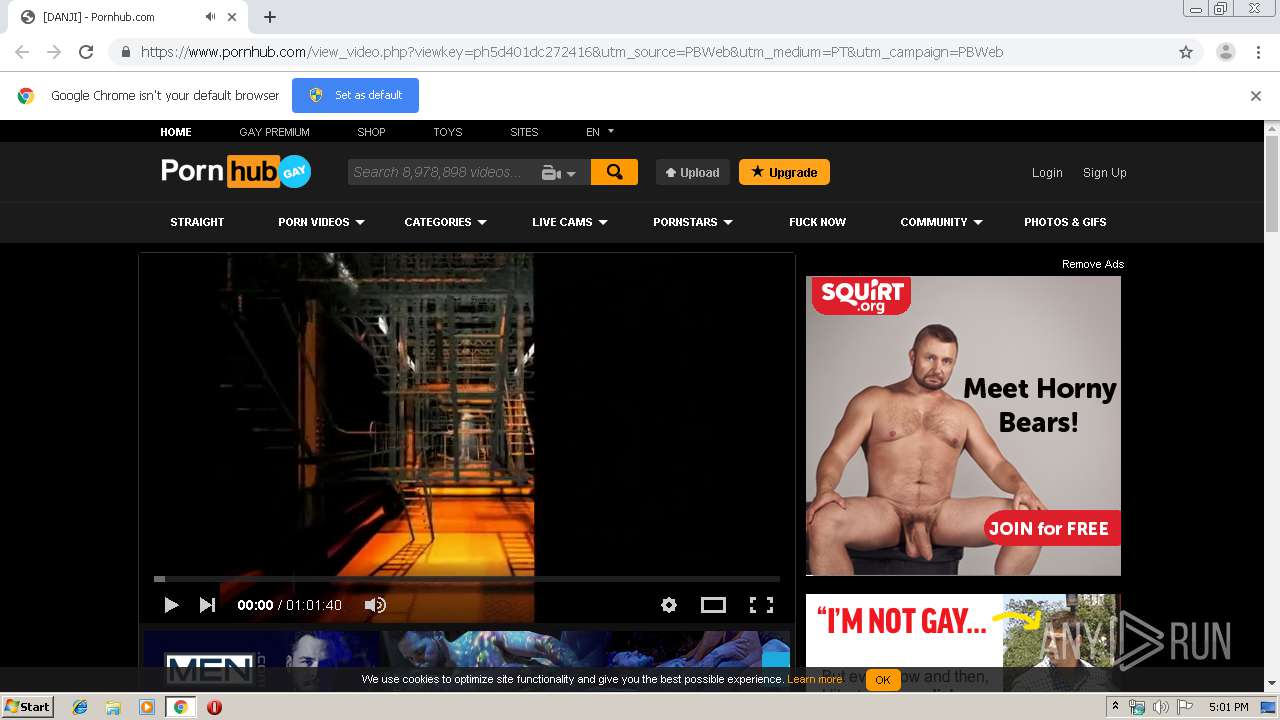1280x720 pixels.
Task: Open the system volume tray icon
Action: point(1161,707)
